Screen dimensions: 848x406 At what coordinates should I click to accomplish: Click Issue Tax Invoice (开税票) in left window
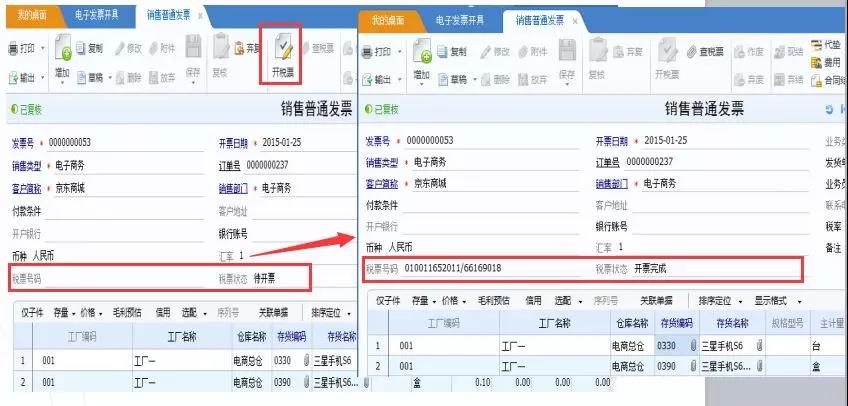282,55
